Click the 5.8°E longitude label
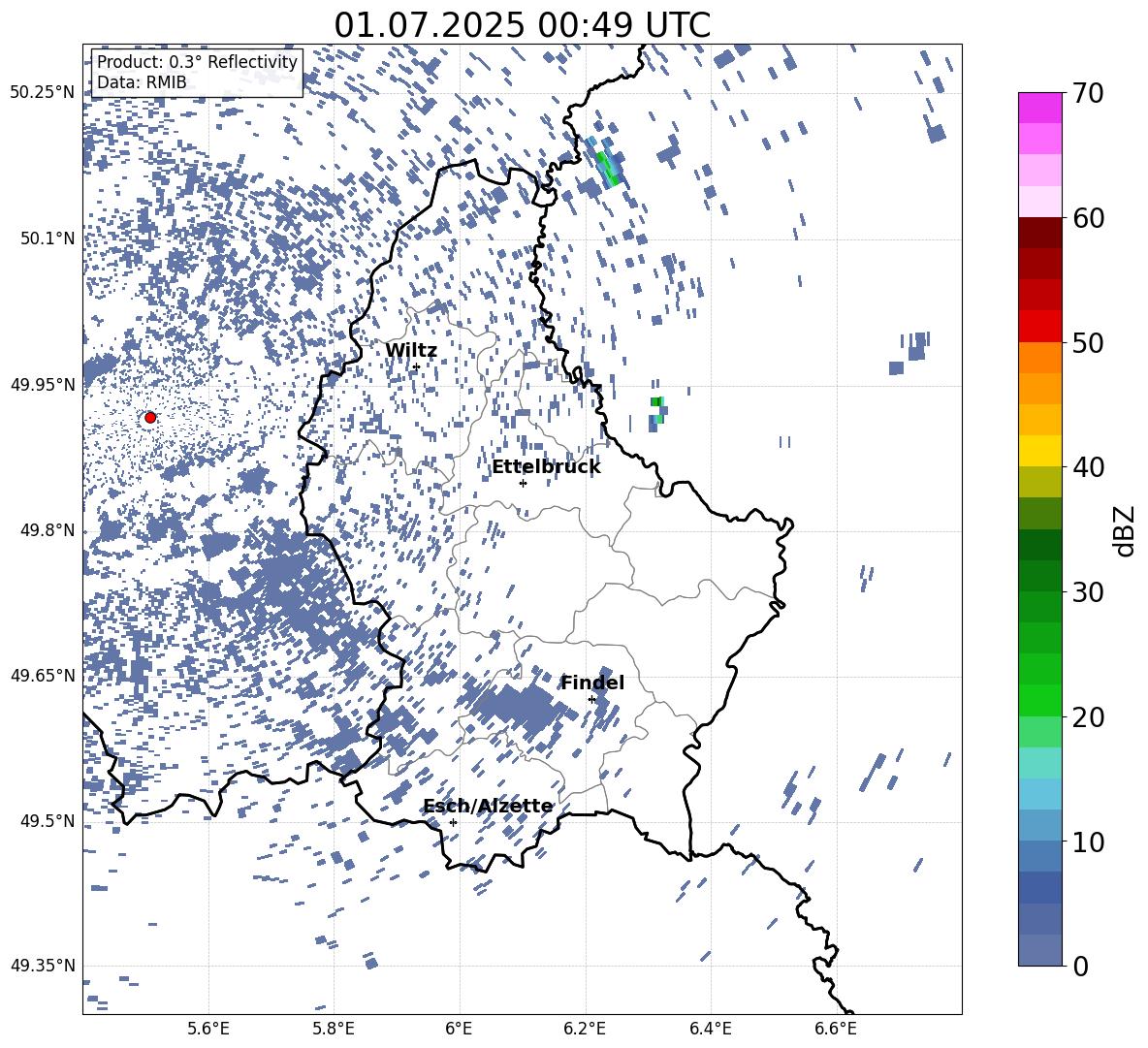 [x=334, y=1030]
